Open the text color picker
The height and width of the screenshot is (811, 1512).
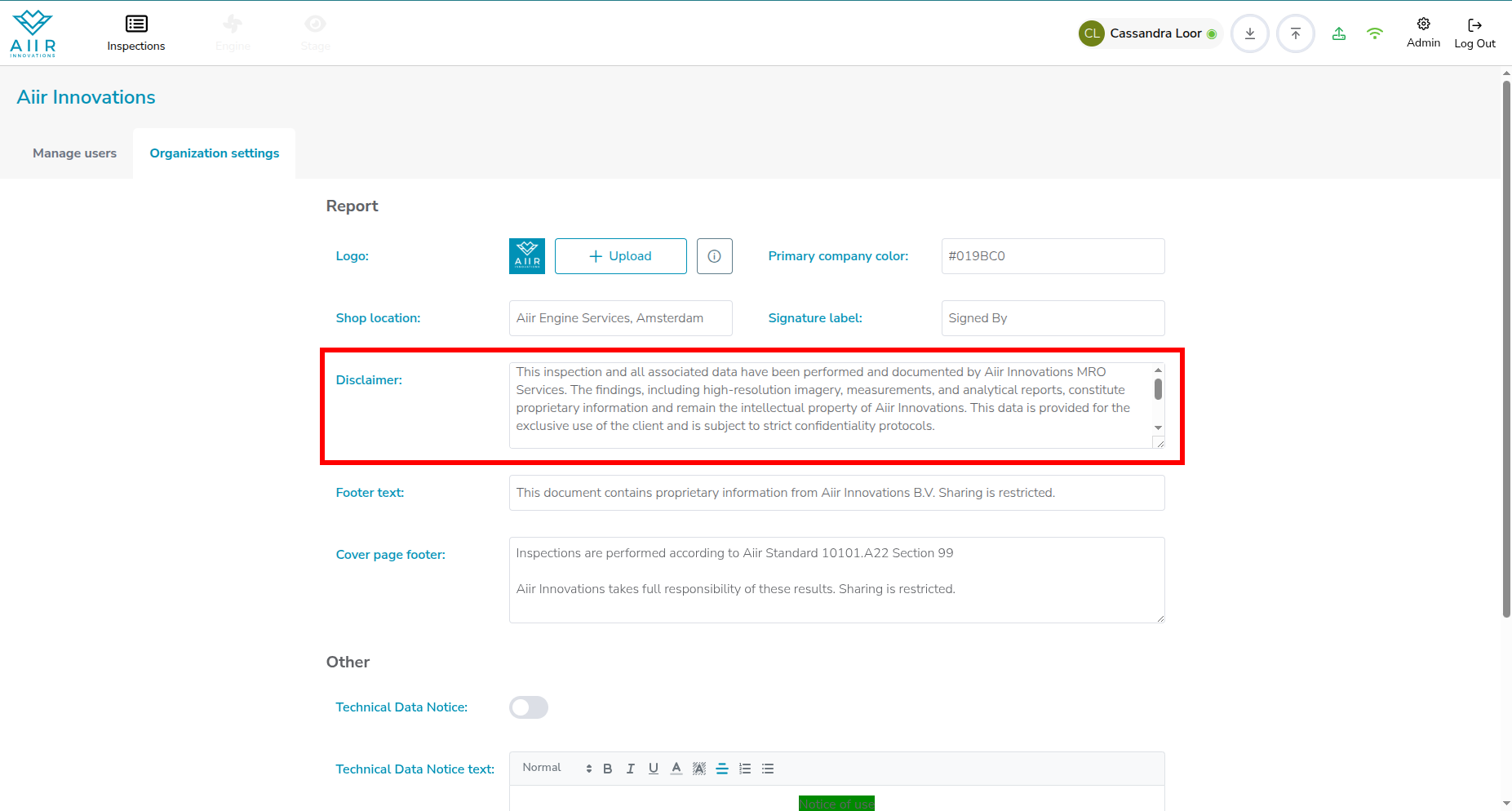[x=676, y=769]
